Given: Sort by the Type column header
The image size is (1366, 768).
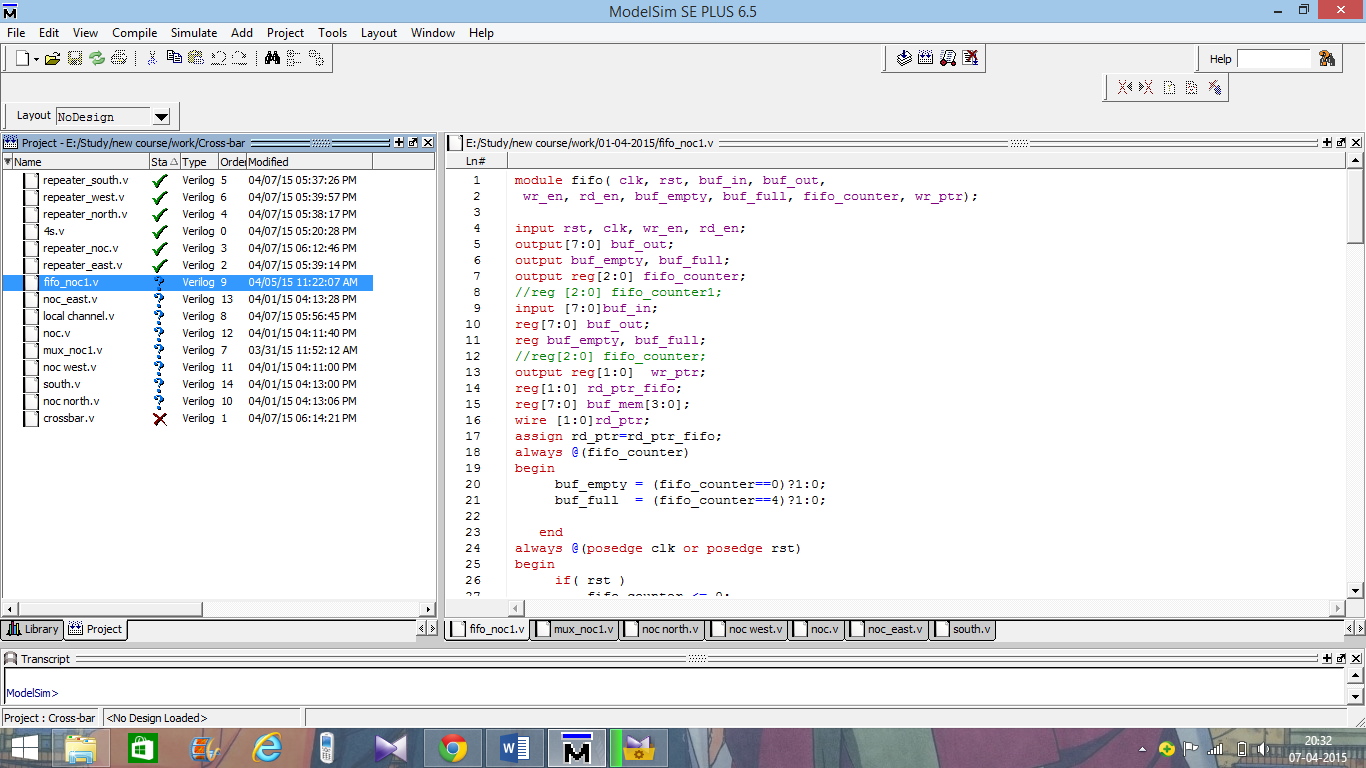Looking at the screenshot, I should coord(199,161).
